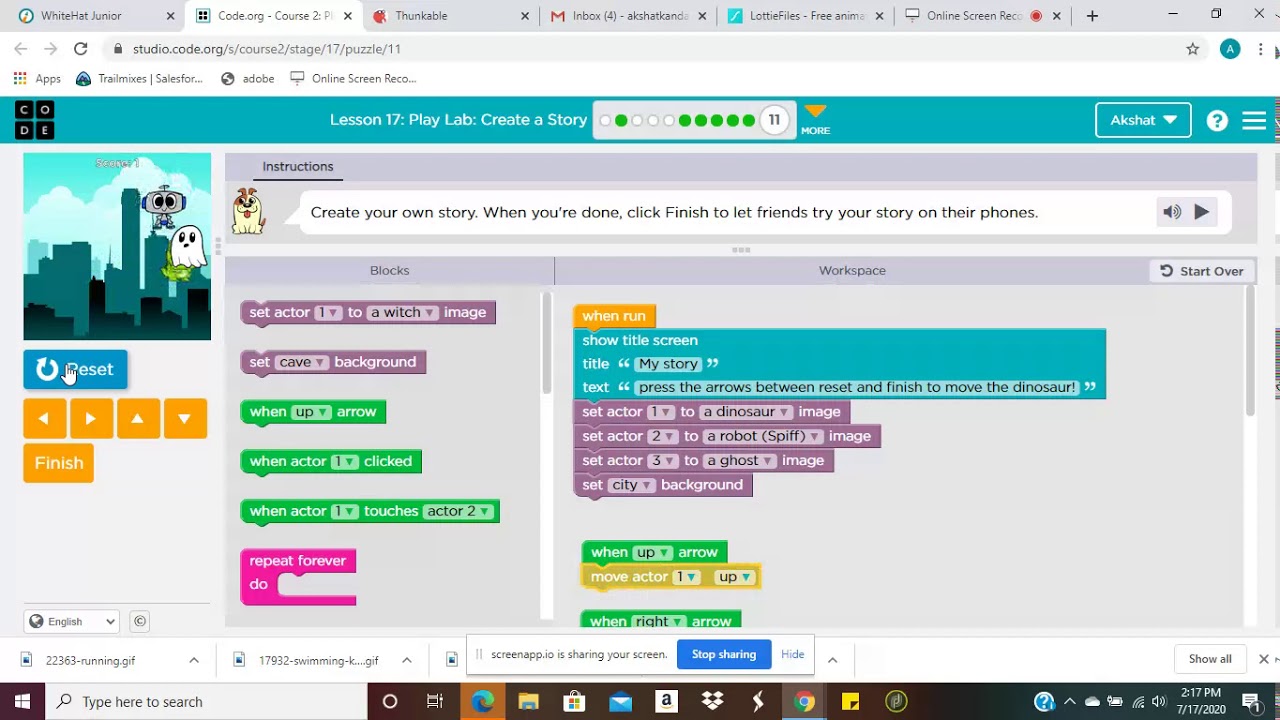The width and height of the screenshot is (1280, 720).
Task: Click the My story title text field
Action: point(668,364)
